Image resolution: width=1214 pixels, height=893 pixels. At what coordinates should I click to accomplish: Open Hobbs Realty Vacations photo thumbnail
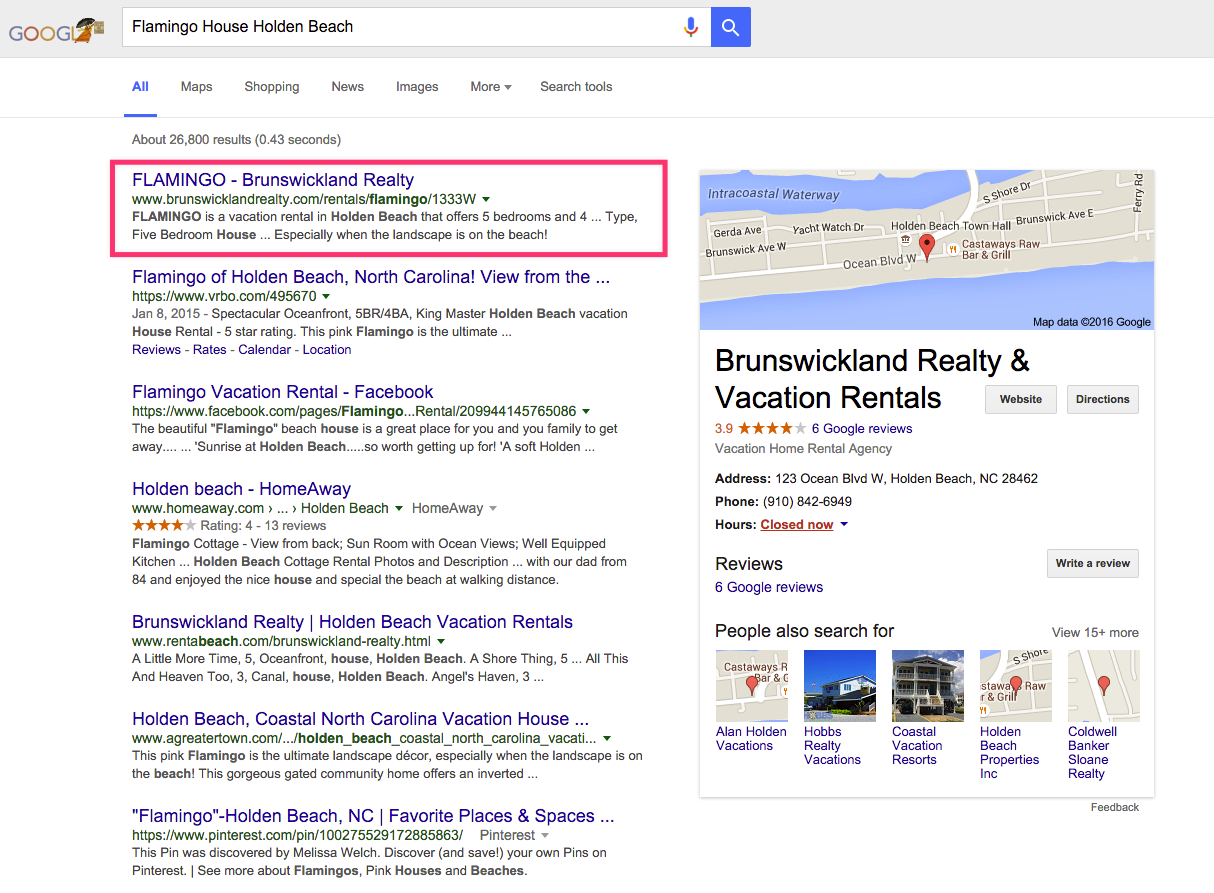(840, 686)
